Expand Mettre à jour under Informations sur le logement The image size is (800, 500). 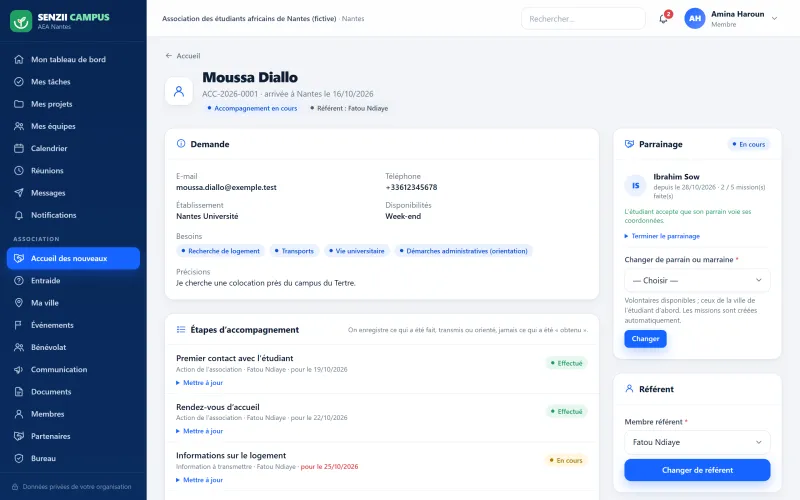pos(199,480)
